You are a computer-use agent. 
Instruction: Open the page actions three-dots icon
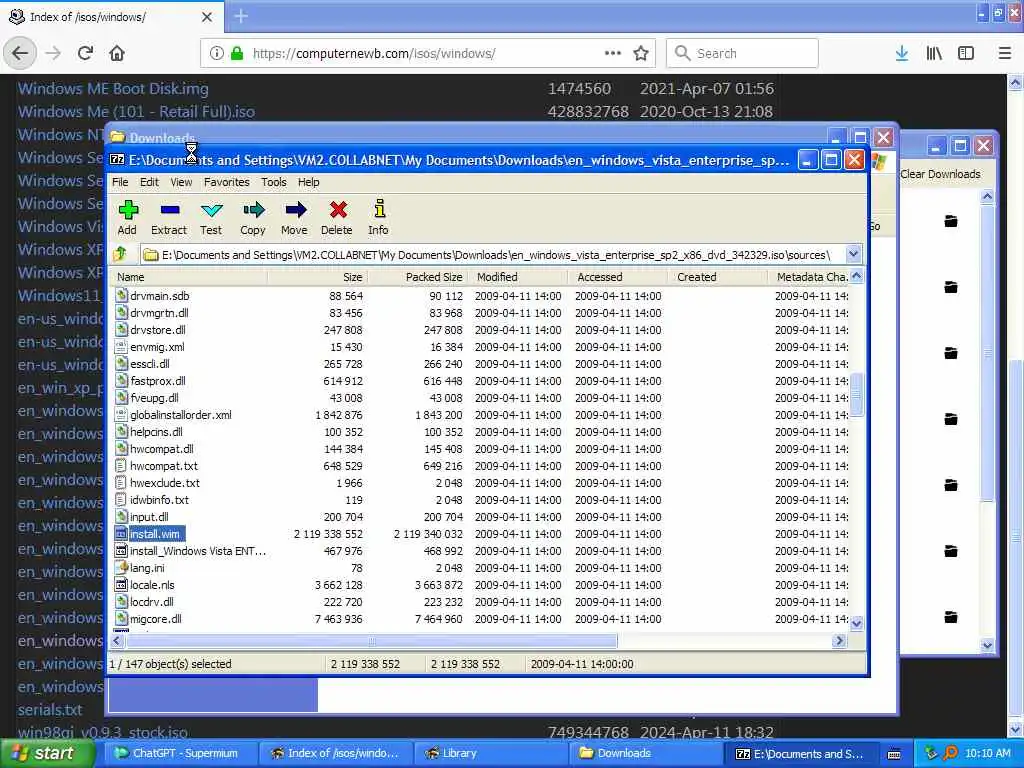[613, 53]
